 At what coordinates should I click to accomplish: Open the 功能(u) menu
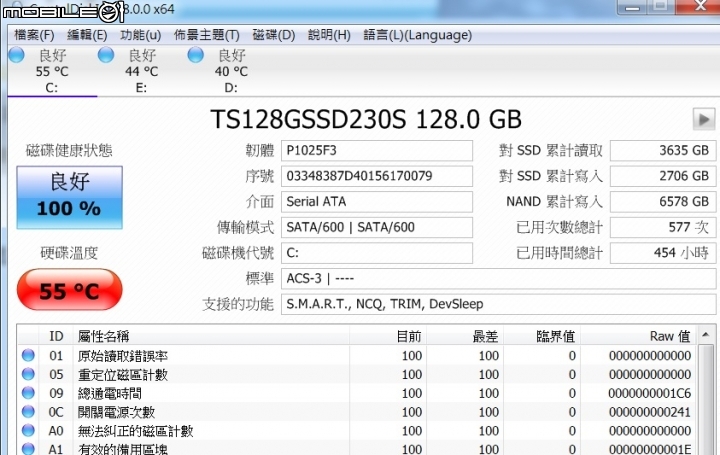(141, 35)
